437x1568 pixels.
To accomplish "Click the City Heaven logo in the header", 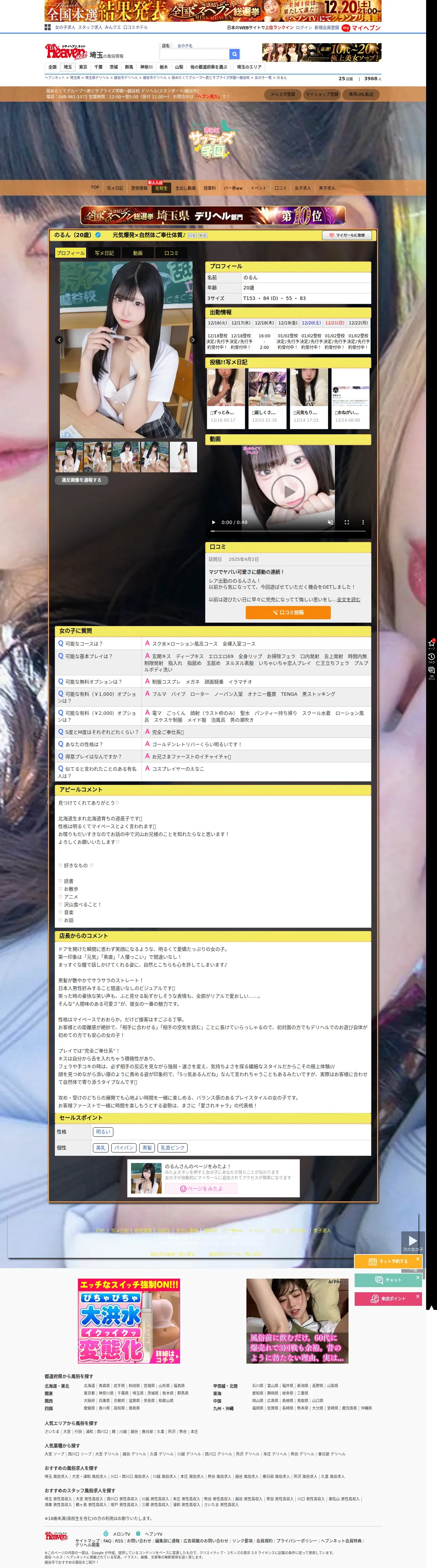I will (66, 52).
